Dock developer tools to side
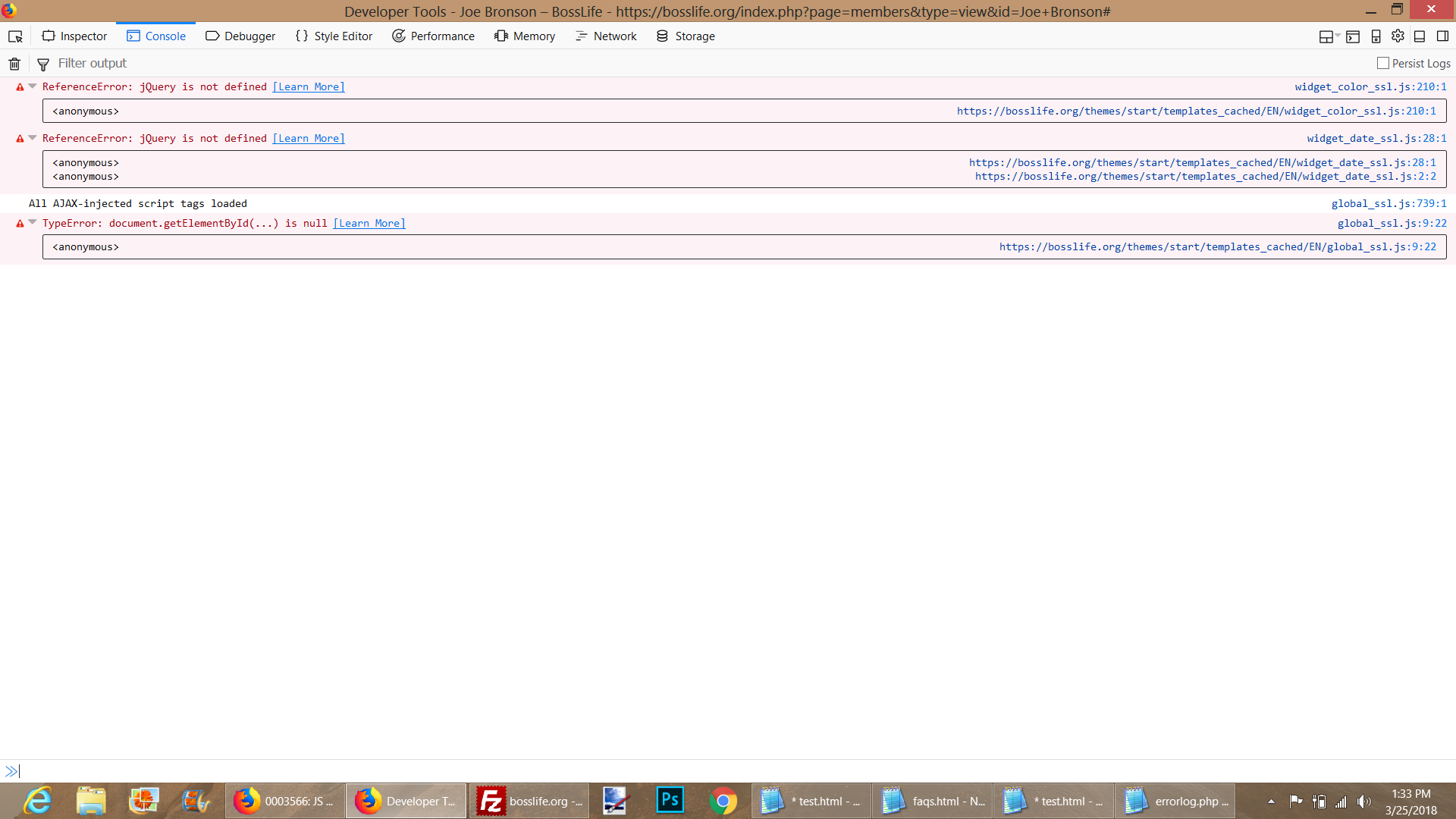This screenshot has height=819, width=1456. pos(1442,36)
